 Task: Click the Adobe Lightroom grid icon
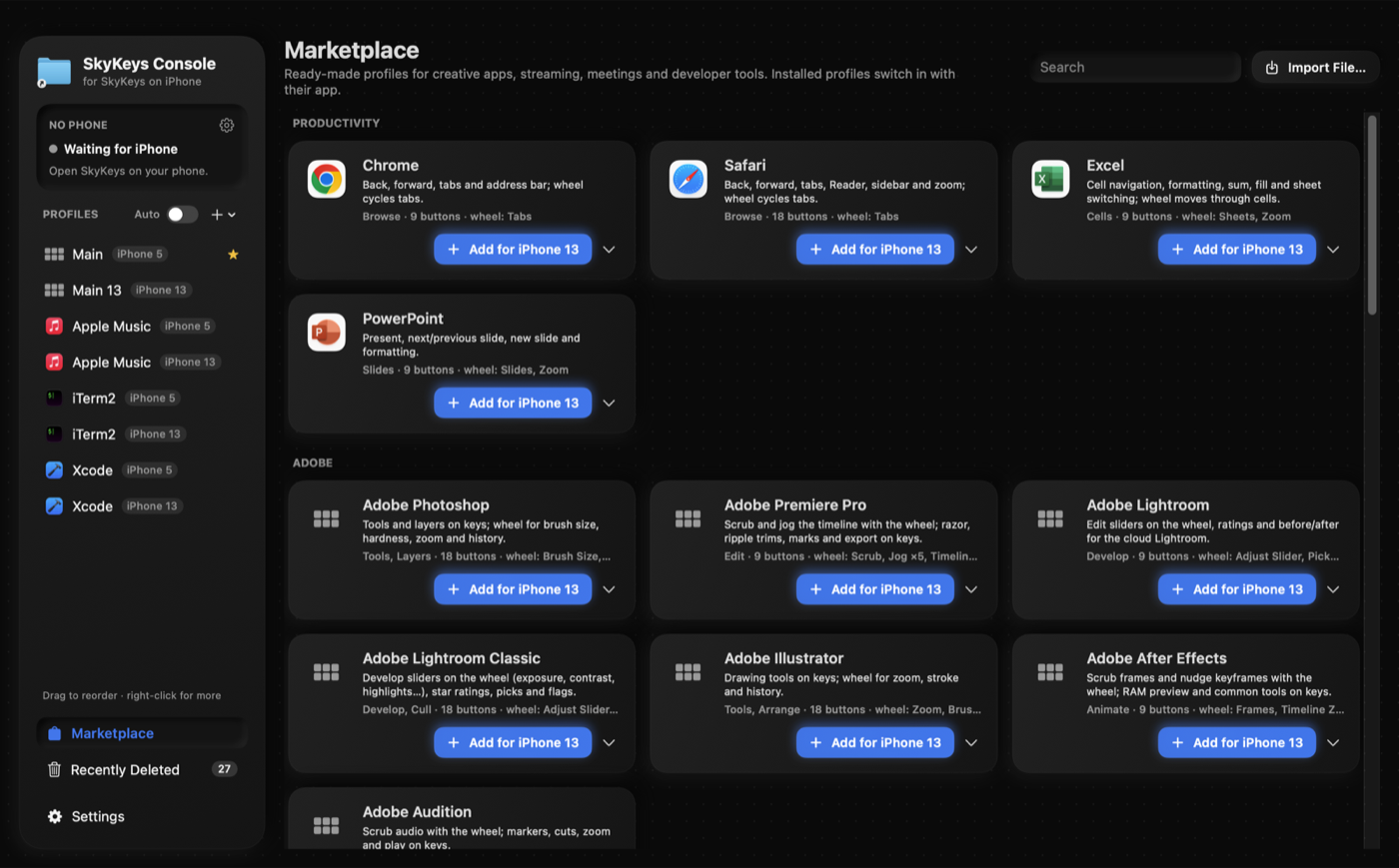(x=1050, y=518)
